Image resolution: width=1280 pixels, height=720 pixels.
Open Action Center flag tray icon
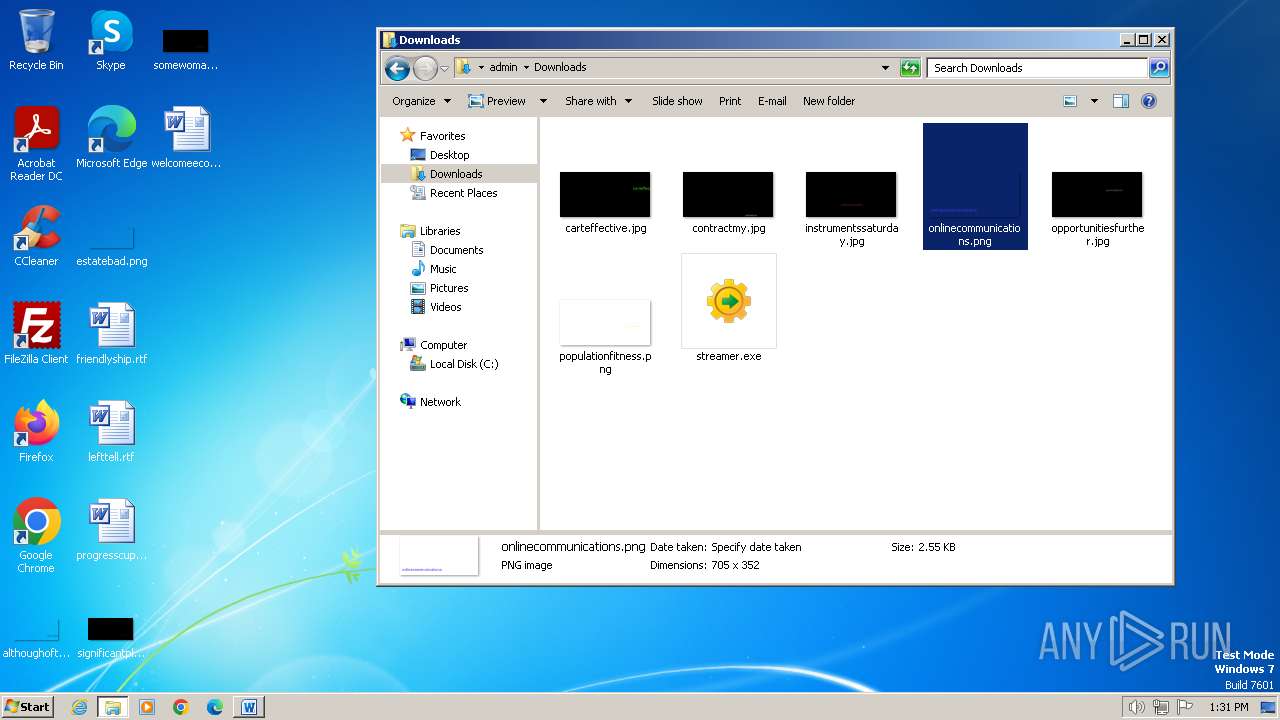coord(1186,707)
